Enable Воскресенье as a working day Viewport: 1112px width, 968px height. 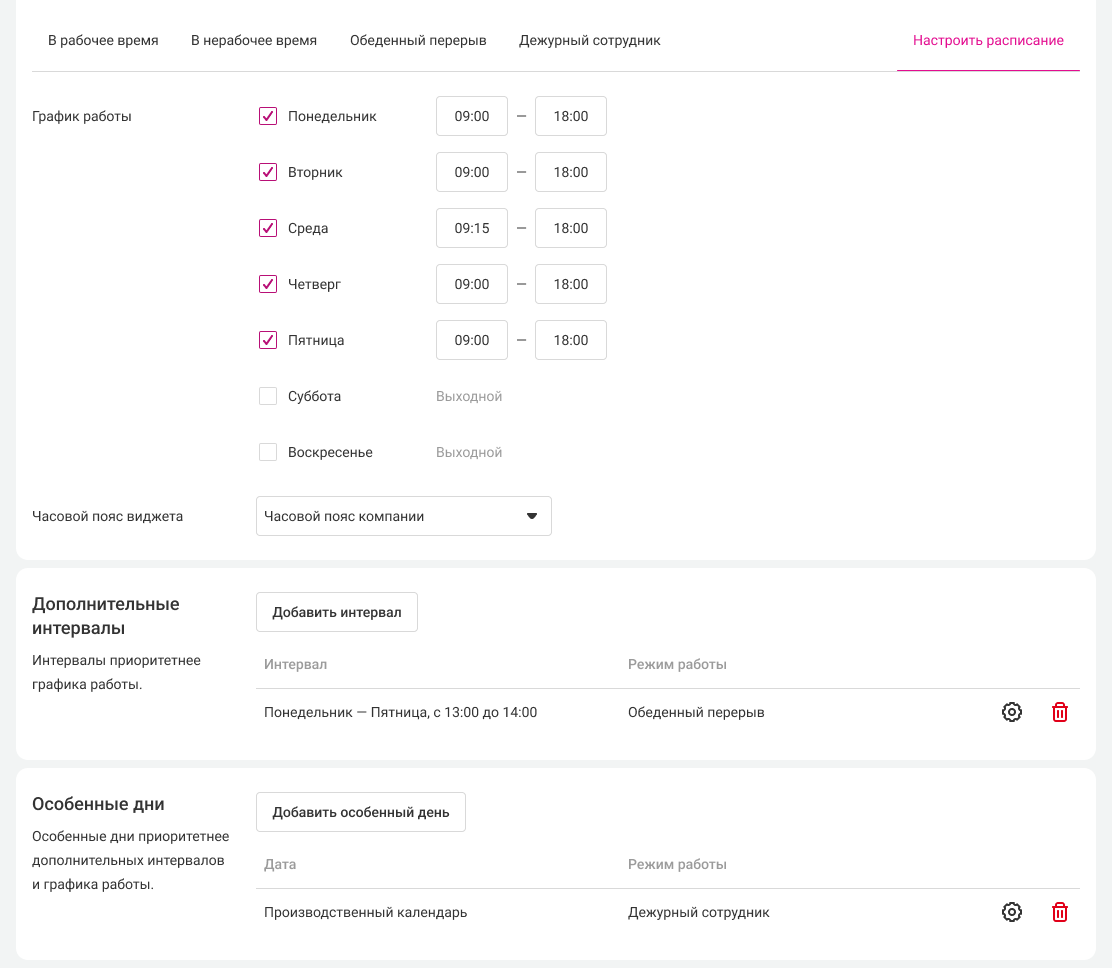[268, 452]
